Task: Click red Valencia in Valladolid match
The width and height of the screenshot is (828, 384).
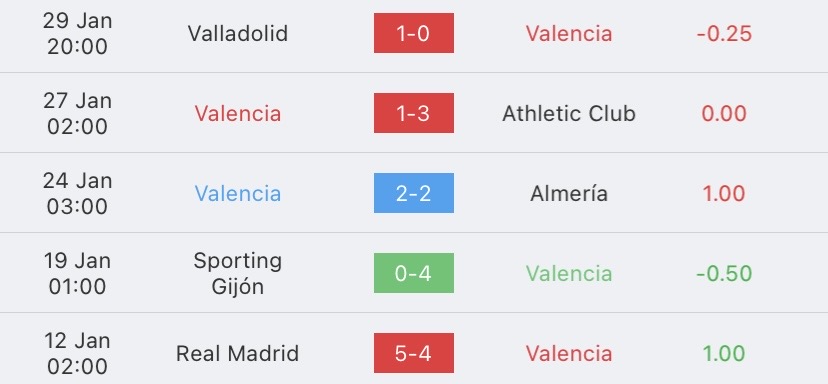Action: pyautogui.click(x=569, y=34)
